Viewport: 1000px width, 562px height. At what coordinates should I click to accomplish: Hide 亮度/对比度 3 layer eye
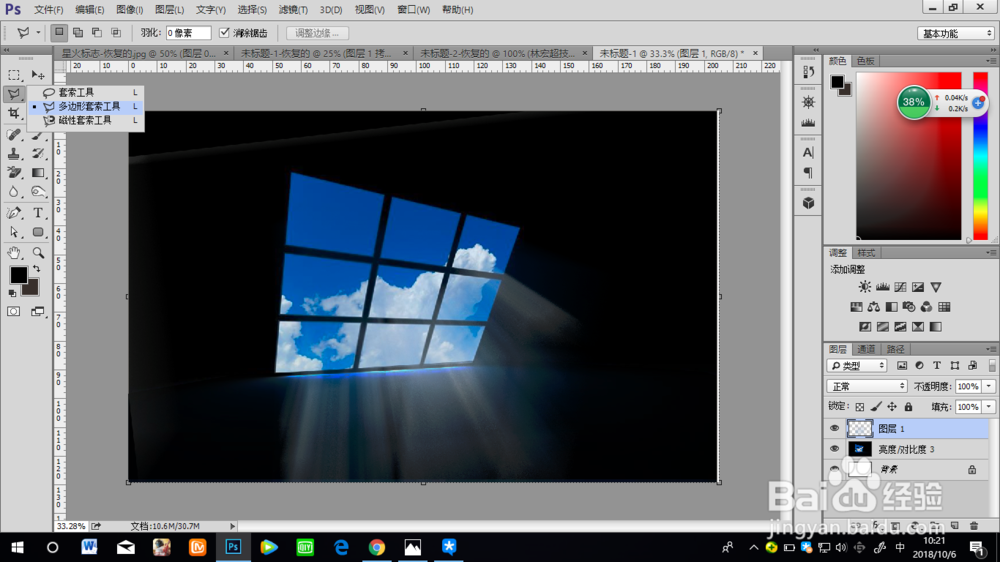[834, 449]
